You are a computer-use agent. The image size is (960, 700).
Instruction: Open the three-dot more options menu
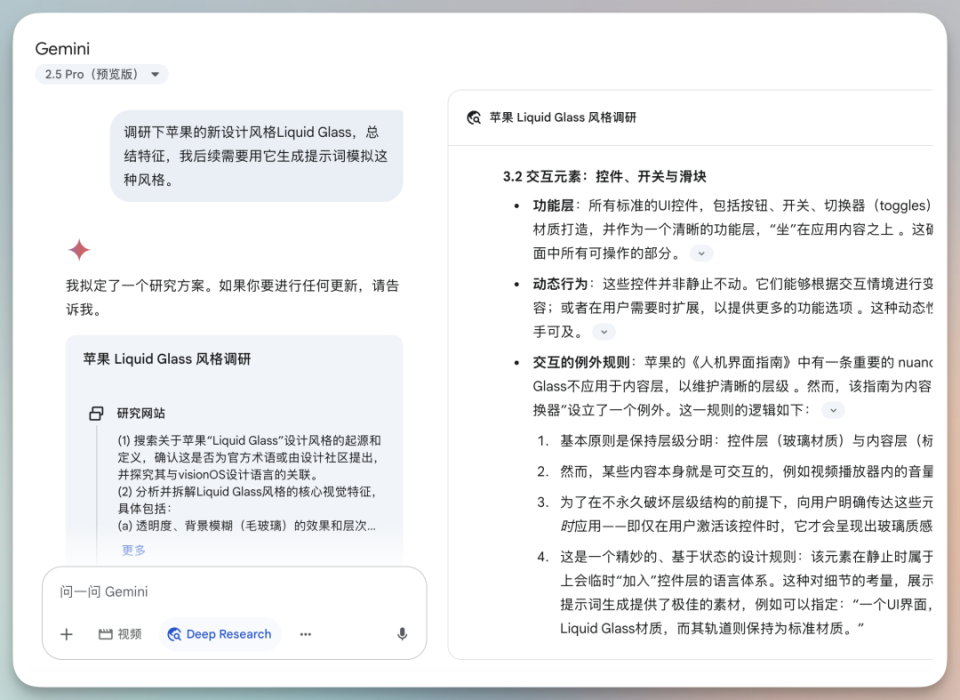[x=306, y=634]
